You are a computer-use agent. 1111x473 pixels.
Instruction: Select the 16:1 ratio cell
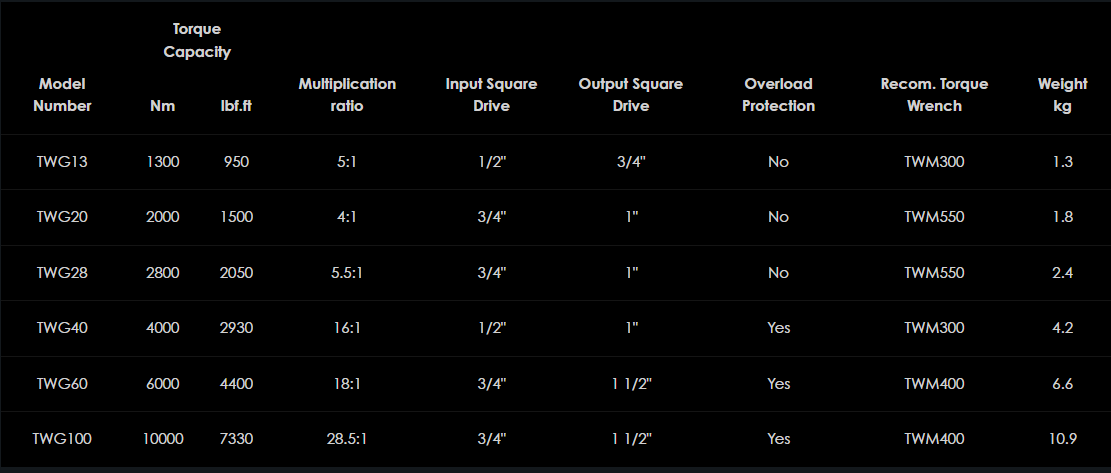(347, 328)
